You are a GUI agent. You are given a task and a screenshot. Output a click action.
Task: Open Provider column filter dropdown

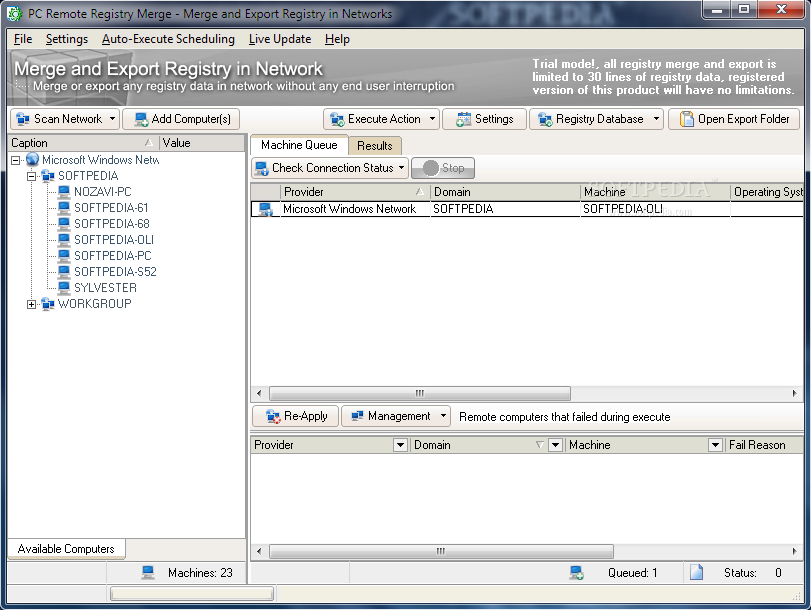400,445
